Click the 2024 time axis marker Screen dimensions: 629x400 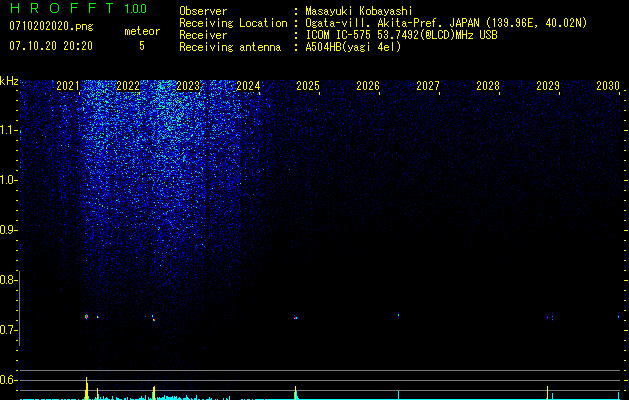(248, 86)
